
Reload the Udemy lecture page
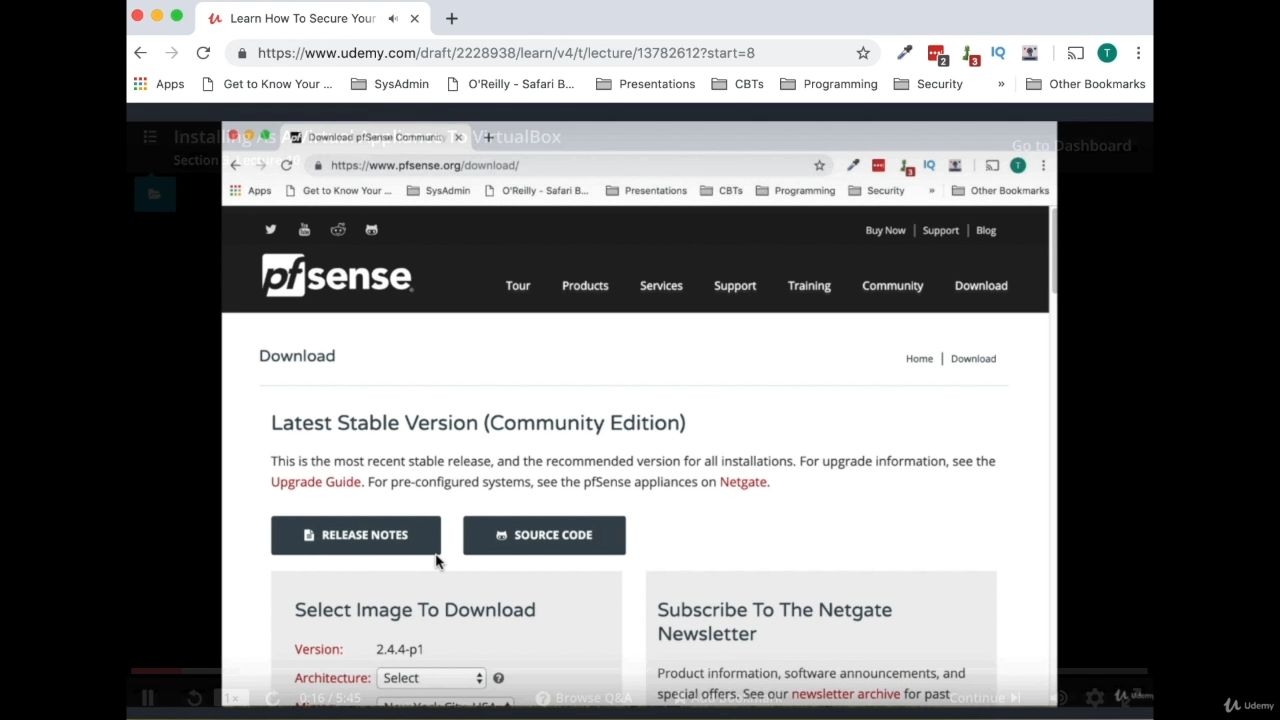click(203, 53)
